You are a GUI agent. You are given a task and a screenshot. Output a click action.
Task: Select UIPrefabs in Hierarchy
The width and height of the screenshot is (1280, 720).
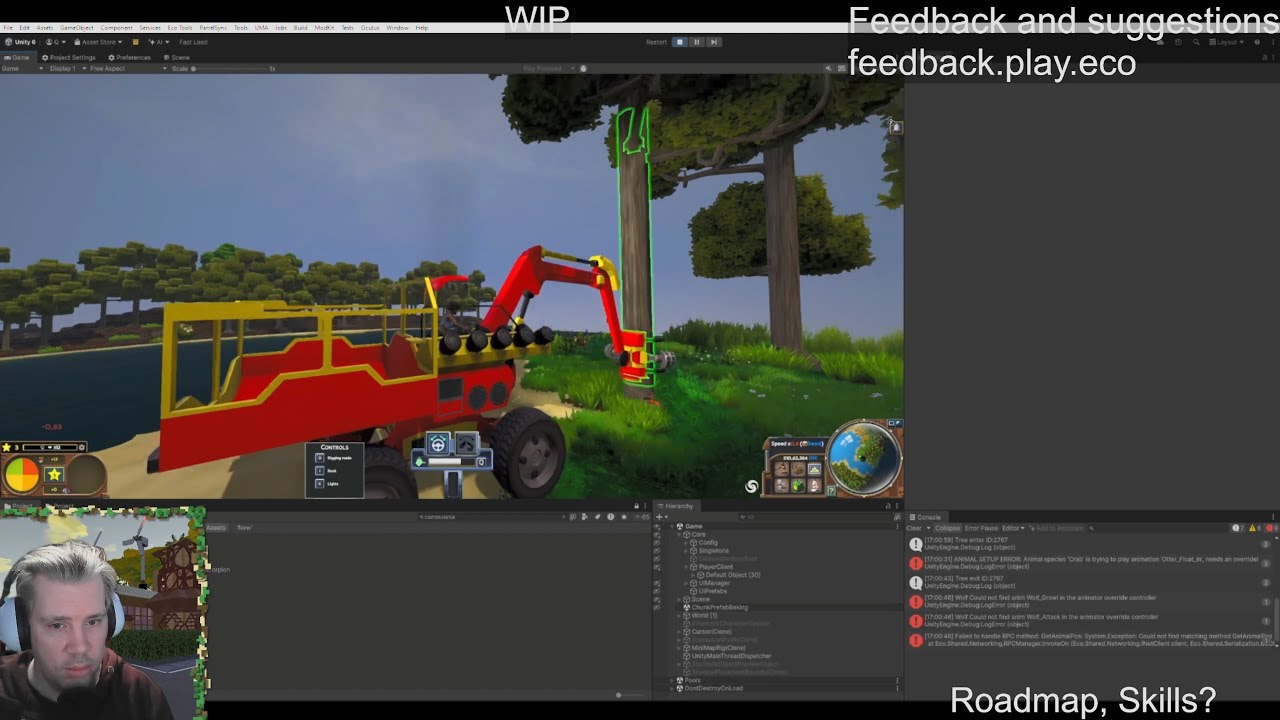coord(712,591)
